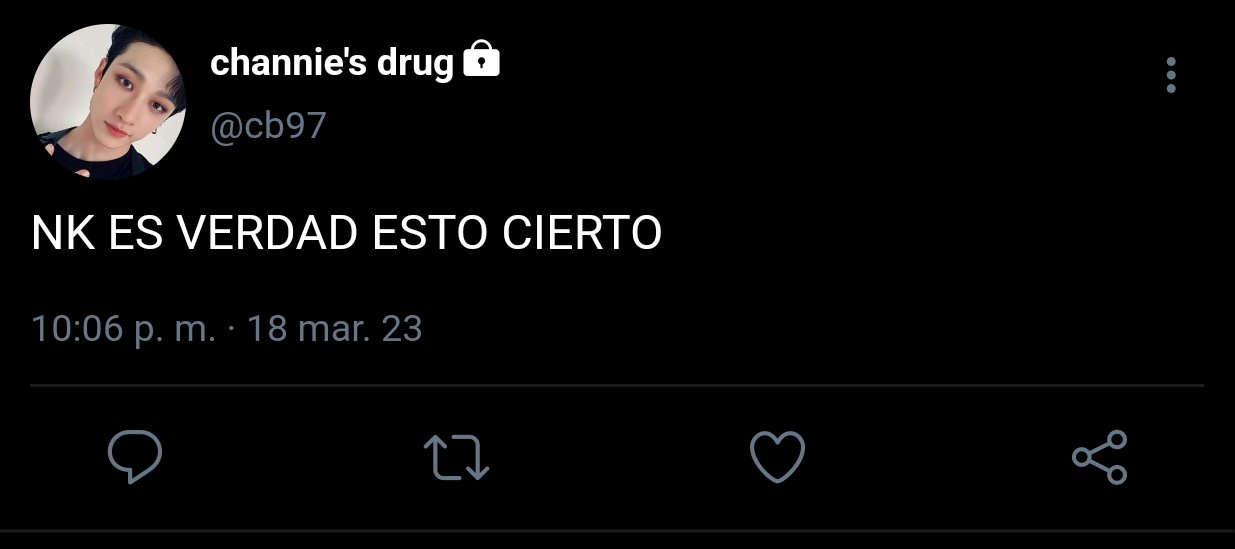
Task: Open the three-dot more options menu
Action: 1171,75
